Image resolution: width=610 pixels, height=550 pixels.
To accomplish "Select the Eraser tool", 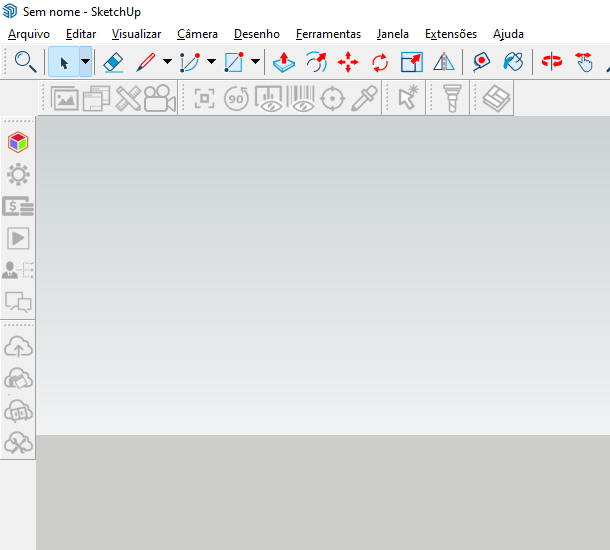I will 113,62.
